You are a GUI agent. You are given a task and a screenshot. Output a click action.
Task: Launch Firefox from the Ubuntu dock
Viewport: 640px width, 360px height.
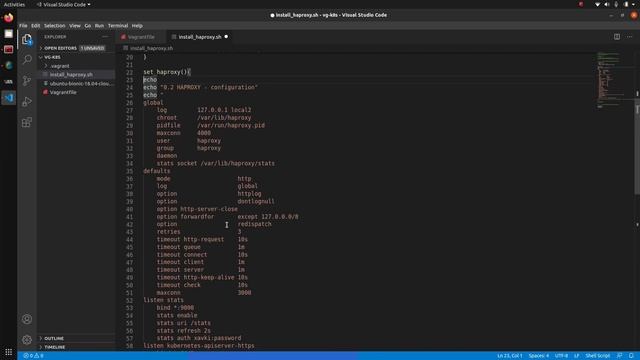(9, 18)
